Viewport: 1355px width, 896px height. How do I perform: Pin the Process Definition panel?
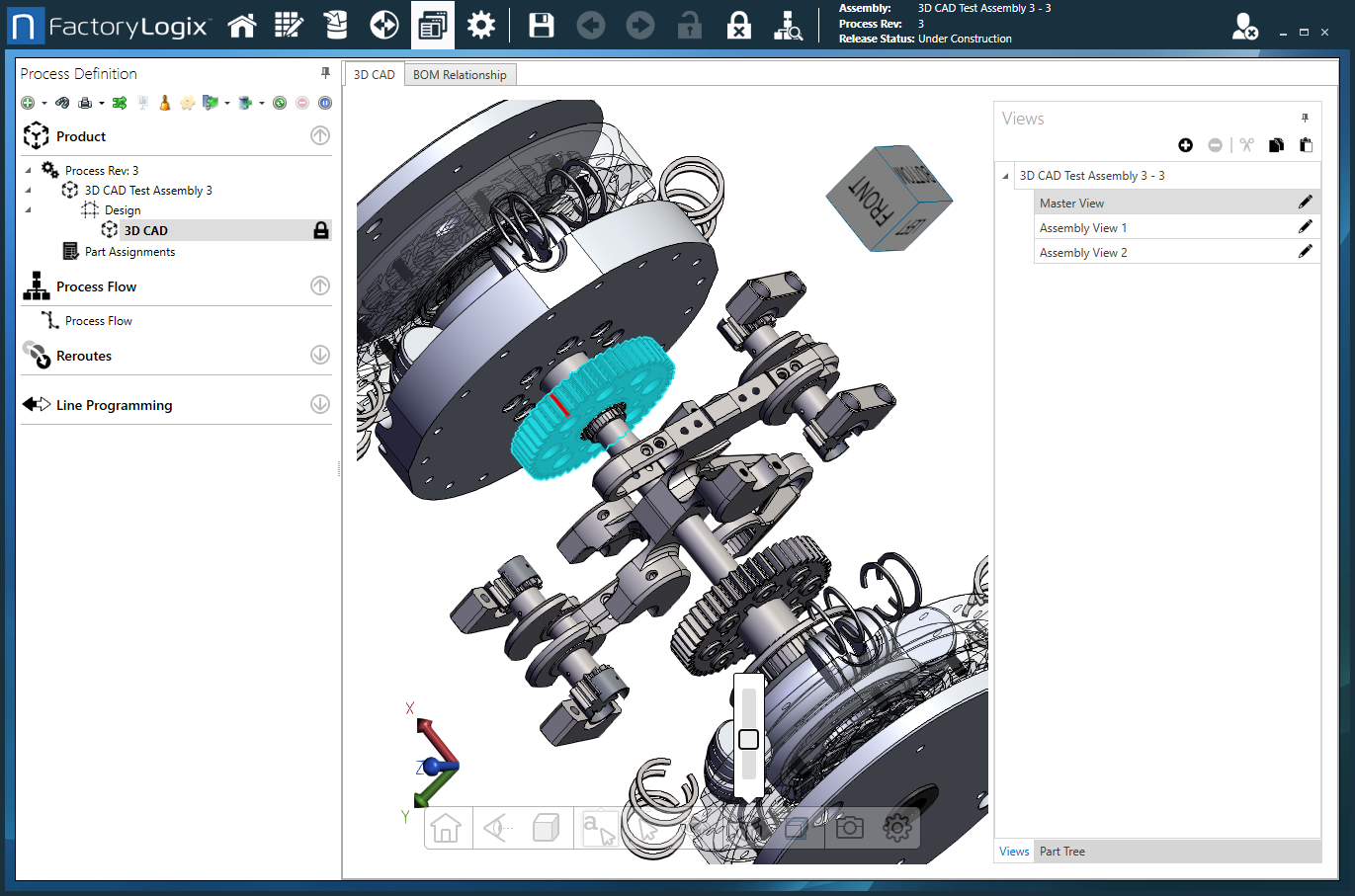point(325,73)
